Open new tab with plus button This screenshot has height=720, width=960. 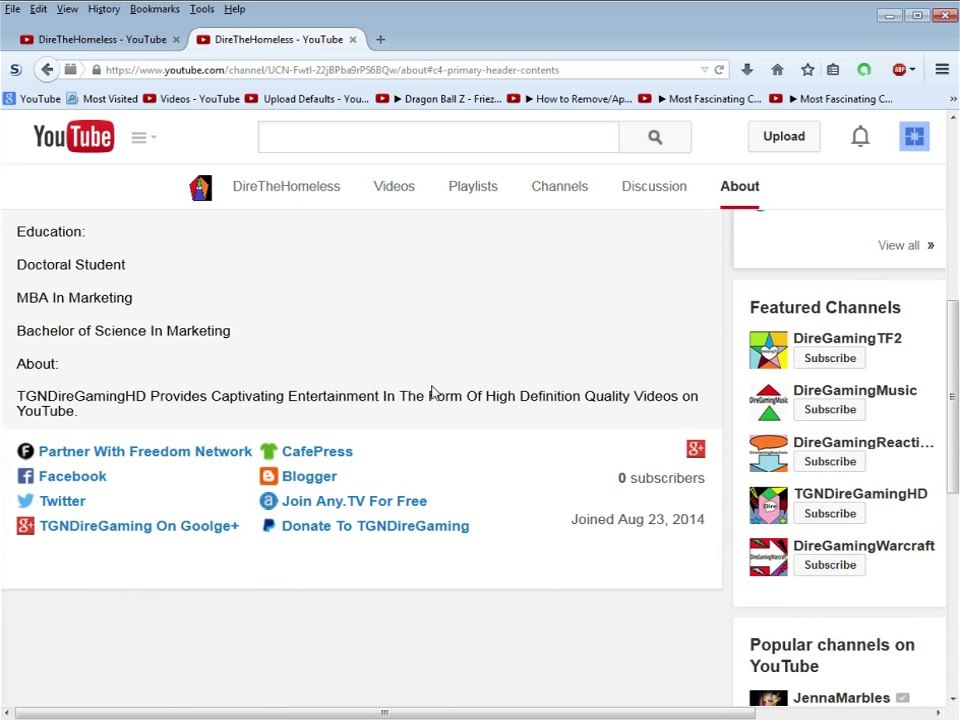(x=380, y=39)
